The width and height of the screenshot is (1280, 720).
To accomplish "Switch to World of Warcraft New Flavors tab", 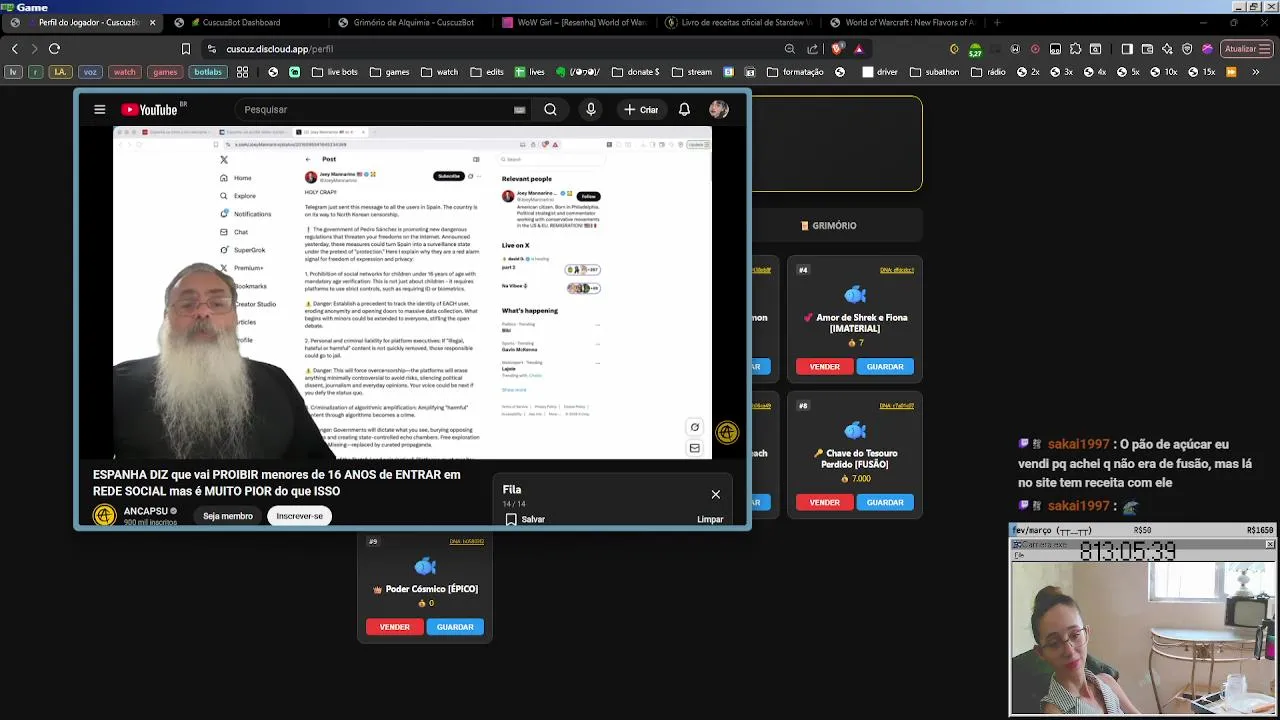I will (x=905, y=22).
